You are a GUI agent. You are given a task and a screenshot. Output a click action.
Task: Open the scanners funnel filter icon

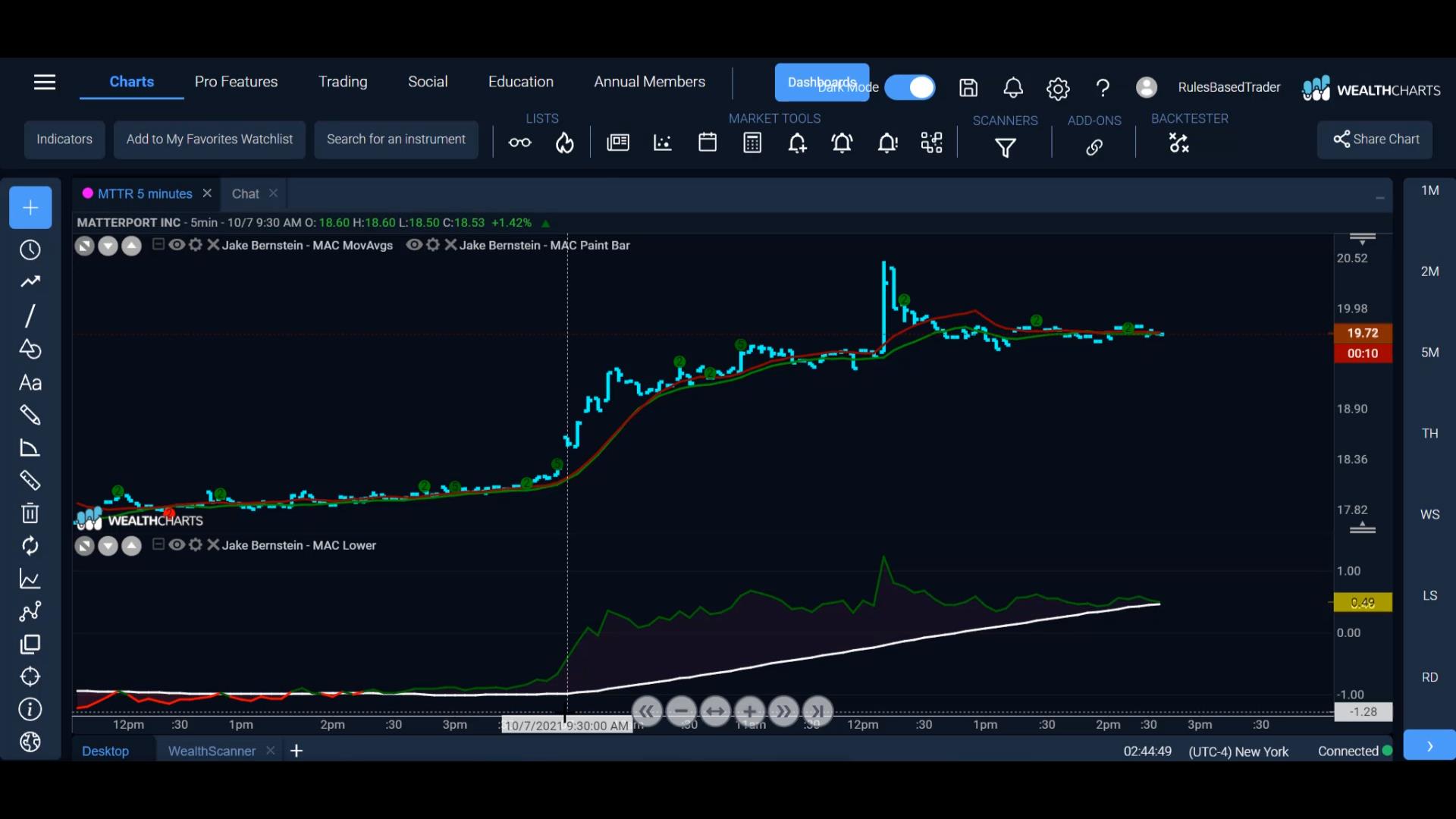(1006, 147)
